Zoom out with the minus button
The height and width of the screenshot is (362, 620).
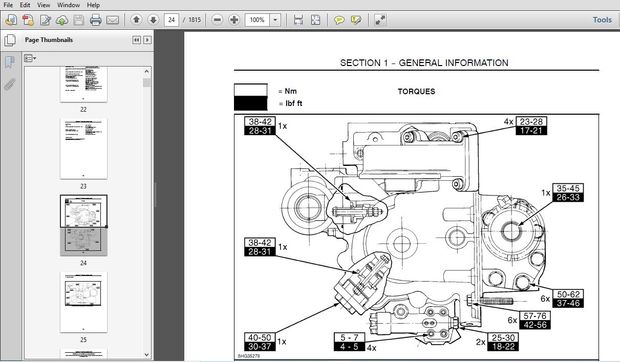[x=217, y=20]
